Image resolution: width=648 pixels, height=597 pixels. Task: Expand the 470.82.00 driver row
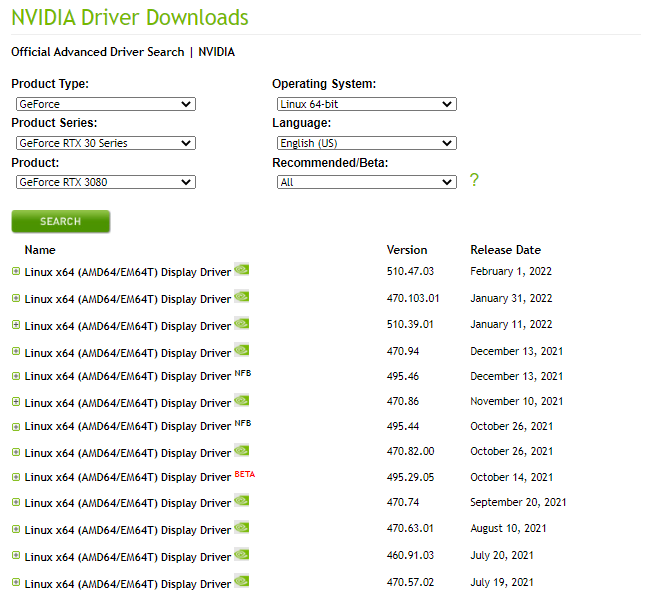(x=16, y=452)
